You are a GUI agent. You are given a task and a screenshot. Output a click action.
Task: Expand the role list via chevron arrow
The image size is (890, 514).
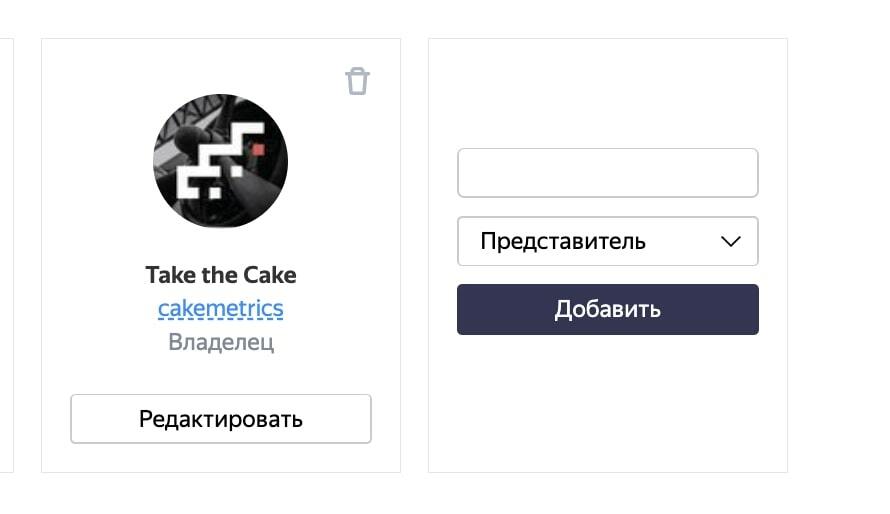point(731,242)
